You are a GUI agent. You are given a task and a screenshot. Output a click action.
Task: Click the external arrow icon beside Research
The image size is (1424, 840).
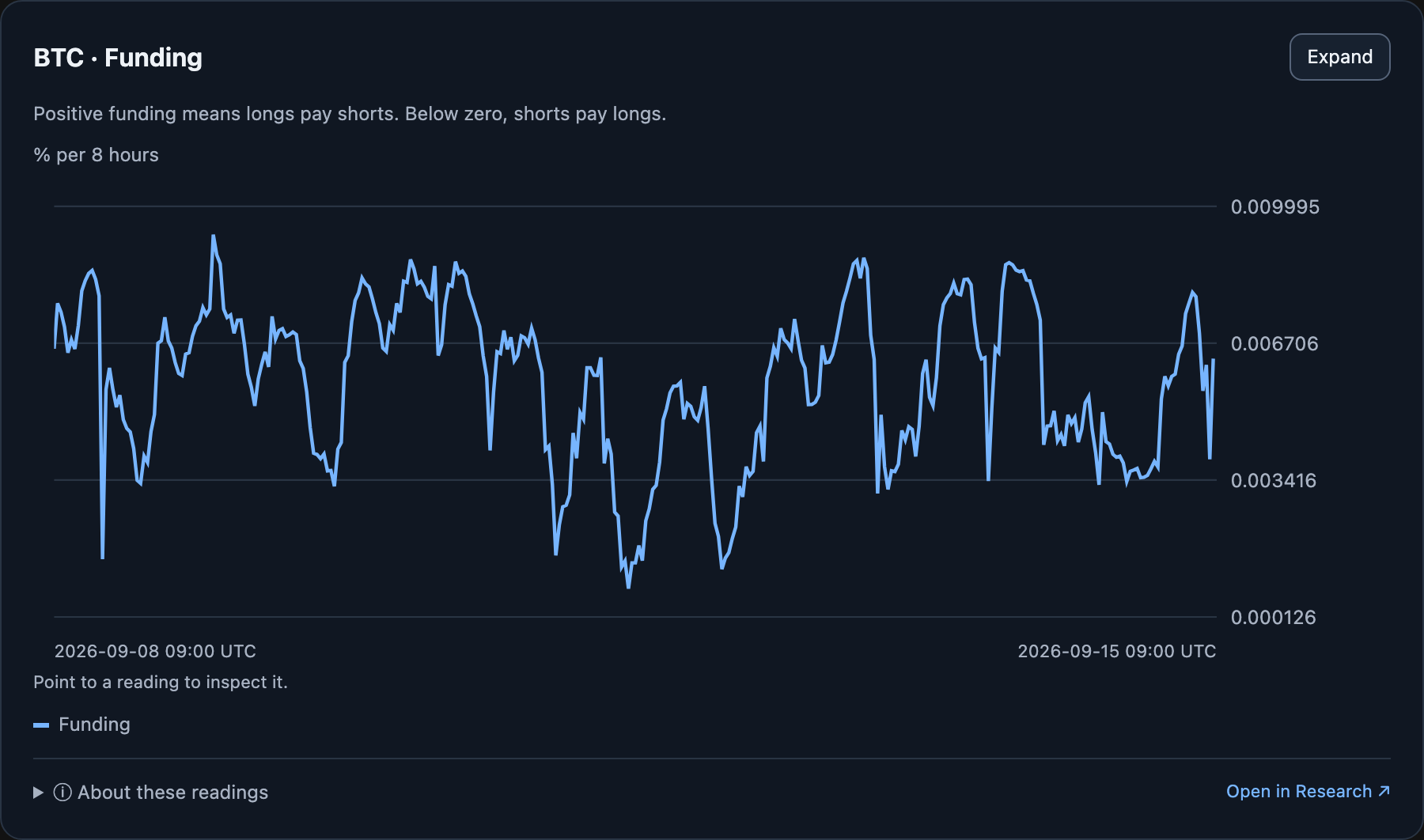click(1384, 791)
